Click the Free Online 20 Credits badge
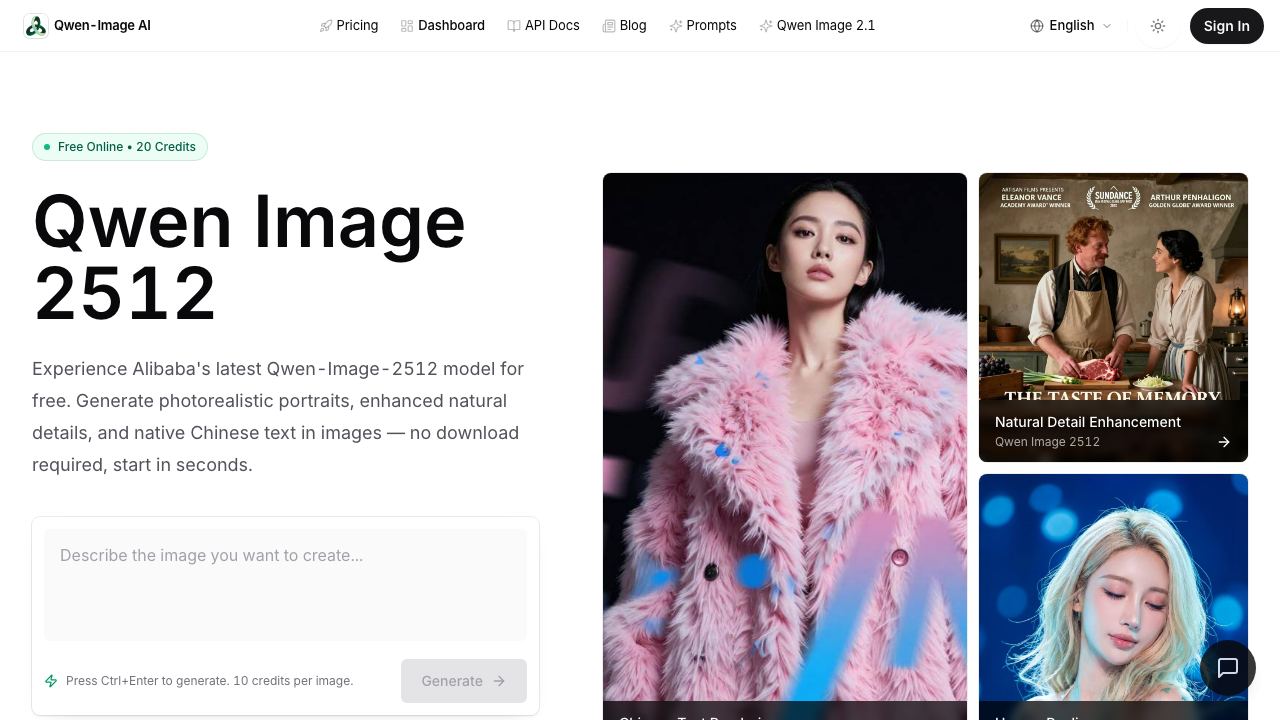 pos(120,147)
